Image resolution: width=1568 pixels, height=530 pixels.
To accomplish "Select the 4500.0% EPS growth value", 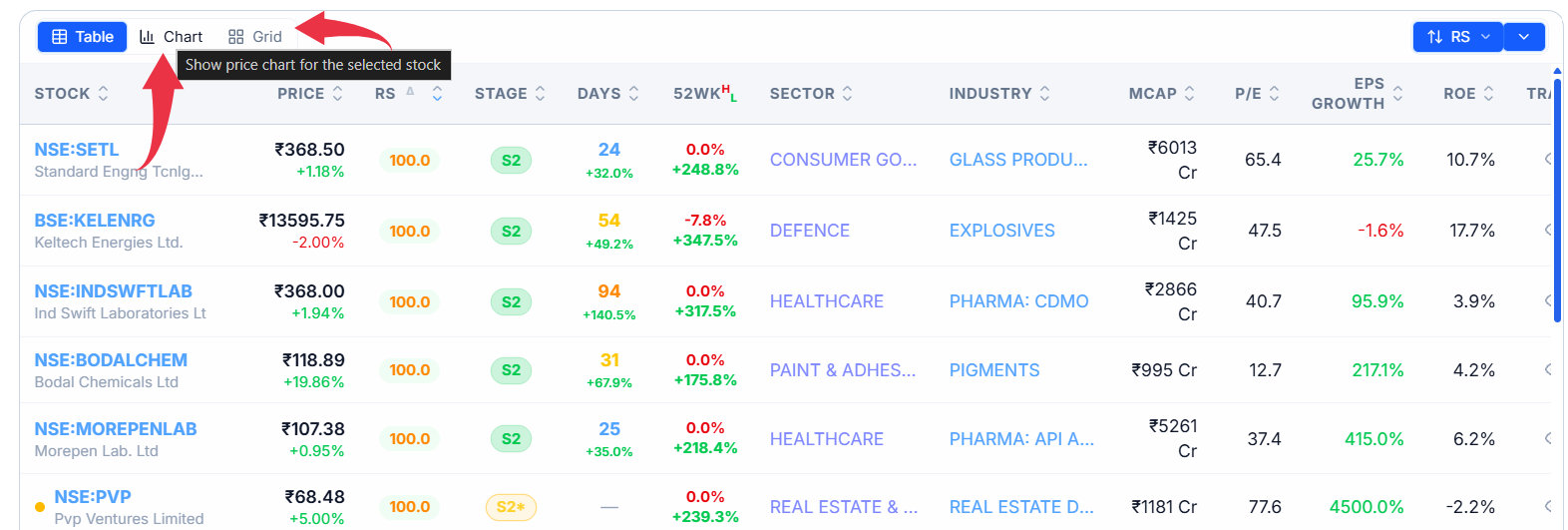I will 1367,507.
